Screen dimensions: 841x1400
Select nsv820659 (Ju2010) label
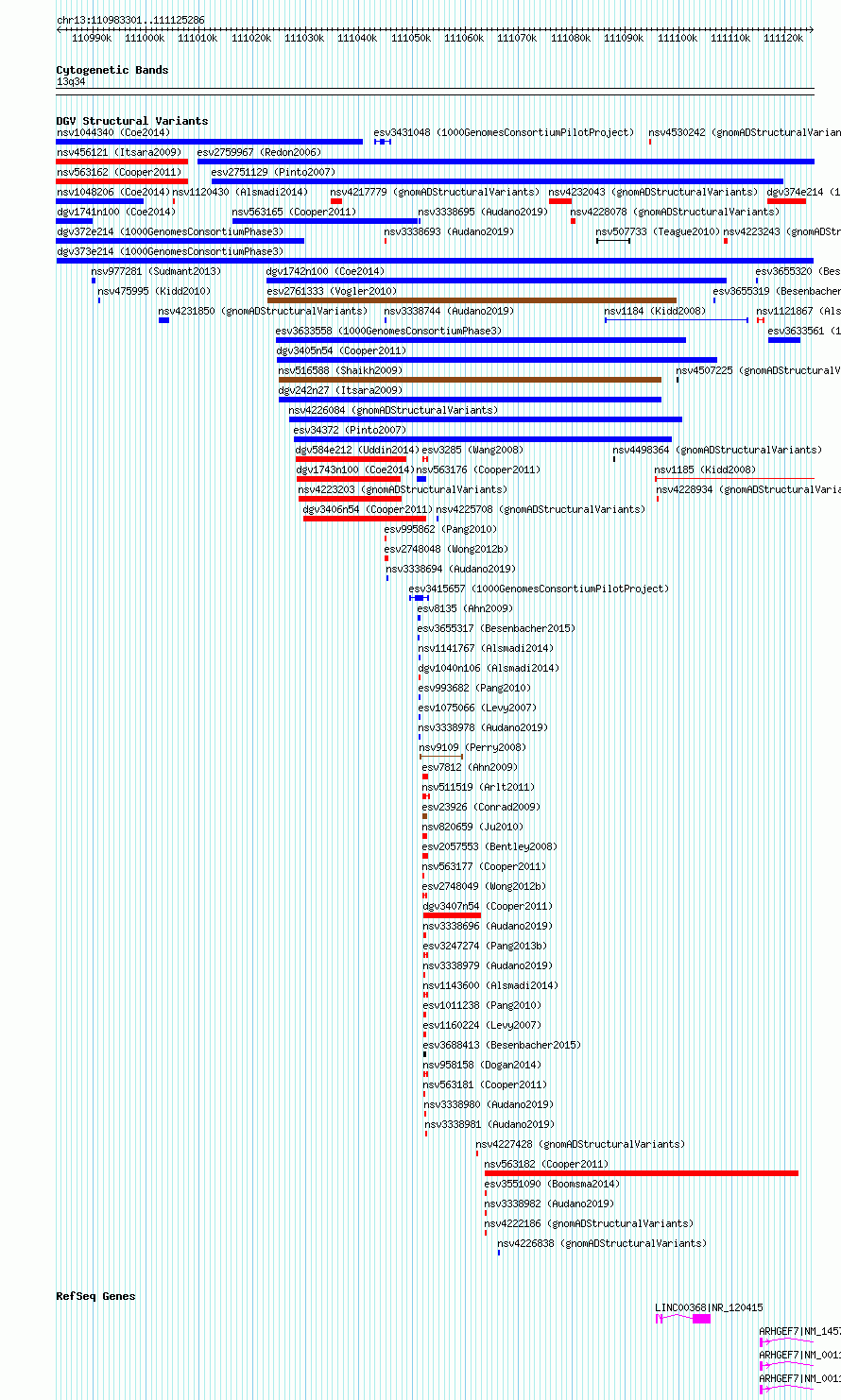click(473, 827)
